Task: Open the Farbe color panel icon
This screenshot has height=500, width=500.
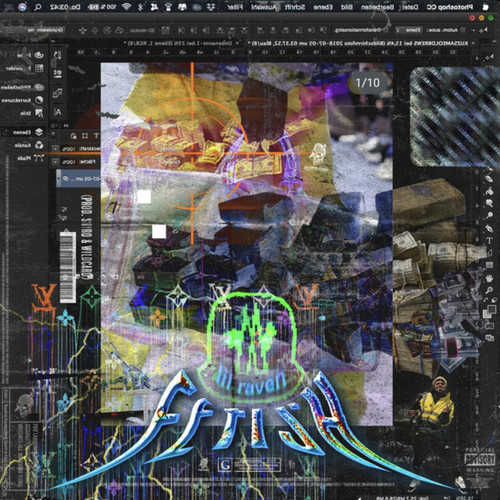Action: pyautogui.click(x=39, y=55)
